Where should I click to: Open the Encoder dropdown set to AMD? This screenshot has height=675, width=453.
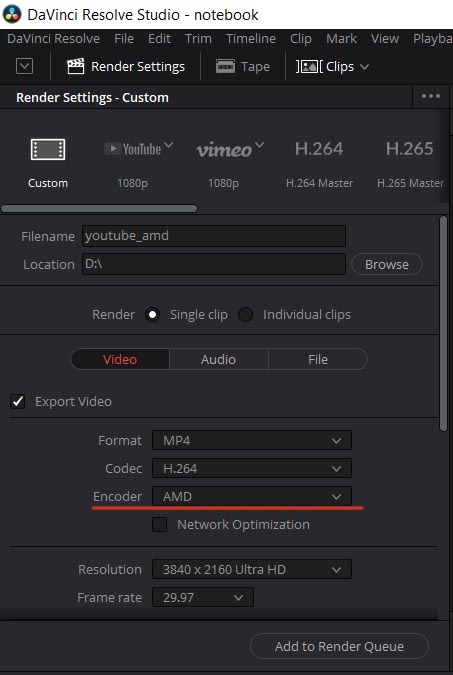(x=252, y=496)
